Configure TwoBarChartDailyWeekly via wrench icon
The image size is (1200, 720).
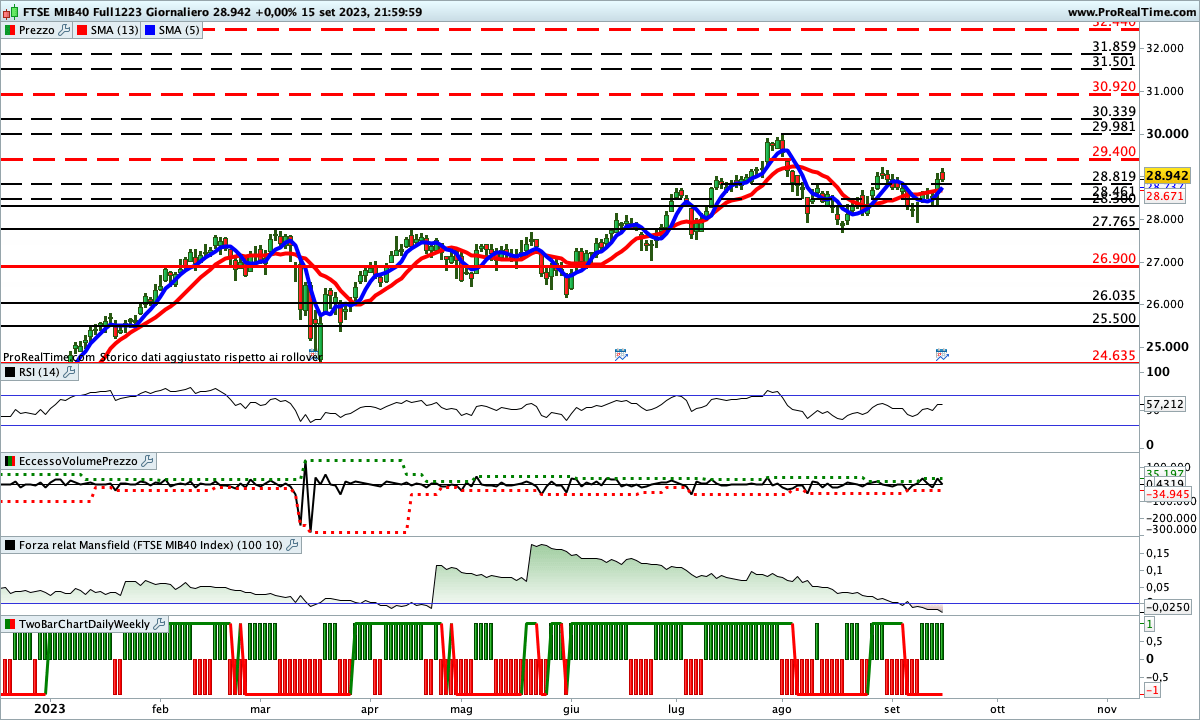coord(160,624)
